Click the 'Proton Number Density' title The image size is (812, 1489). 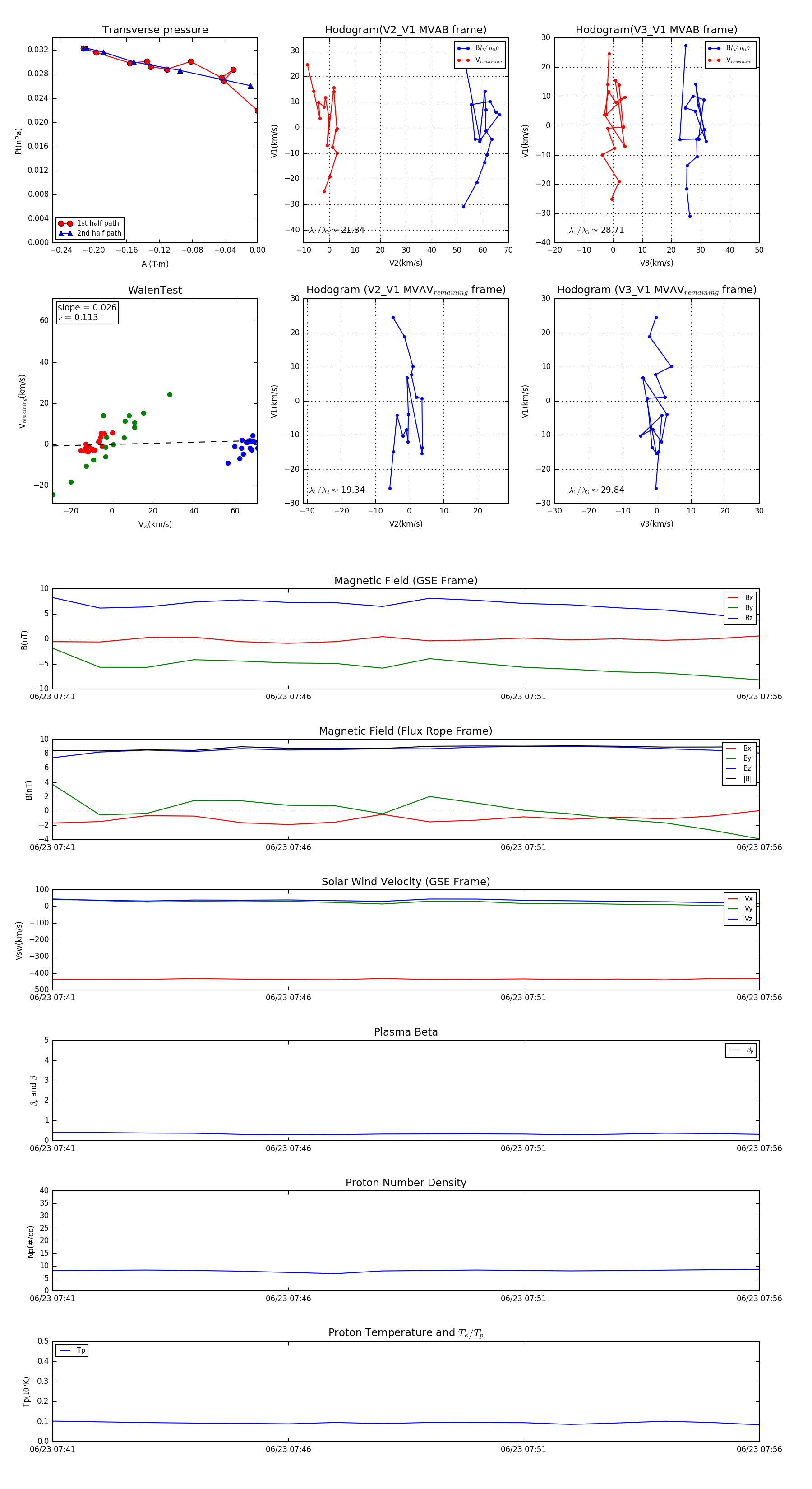click(x=406, y=1183)
